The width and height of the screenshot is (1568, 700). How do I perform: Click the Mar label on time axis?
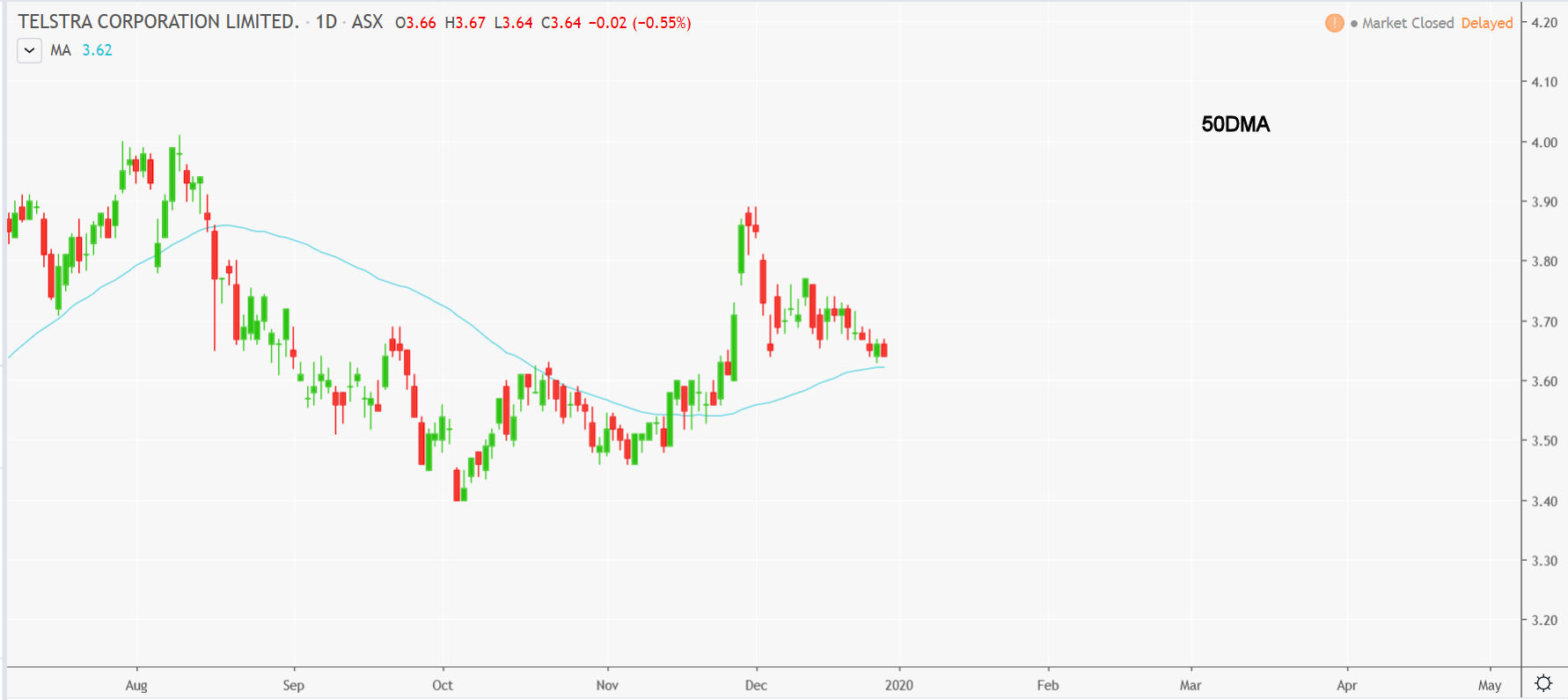tap(1191, 685)
